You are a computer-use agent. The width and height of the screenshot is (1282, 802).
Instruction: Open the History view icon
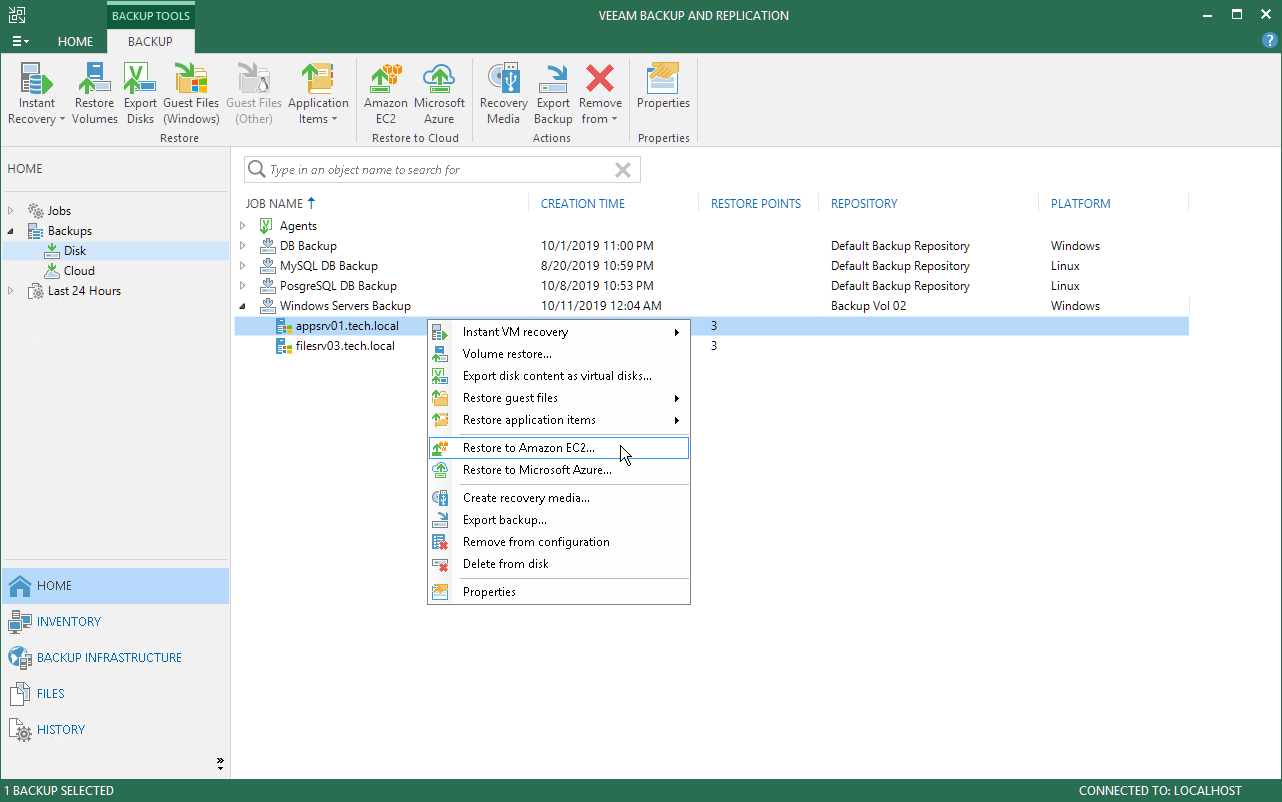(20, 730)
